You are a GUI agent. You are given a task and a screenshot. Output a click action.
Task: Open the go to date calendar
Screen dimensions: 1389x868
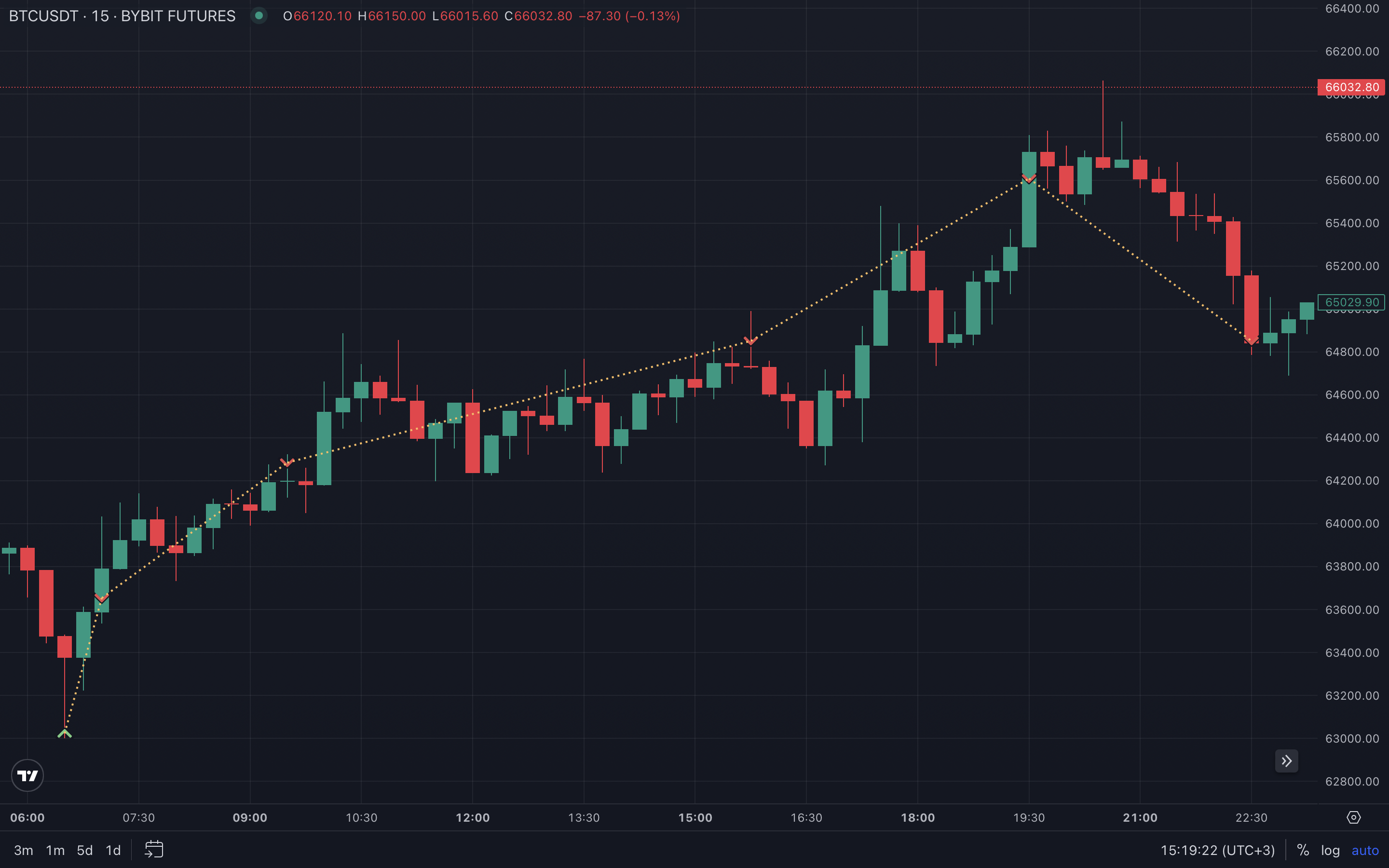(154, 850)
